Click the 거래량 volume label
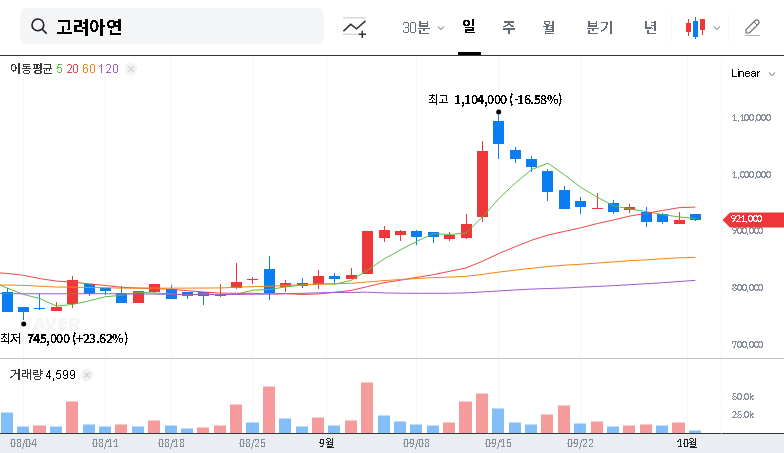 click(x=26, y=375)
